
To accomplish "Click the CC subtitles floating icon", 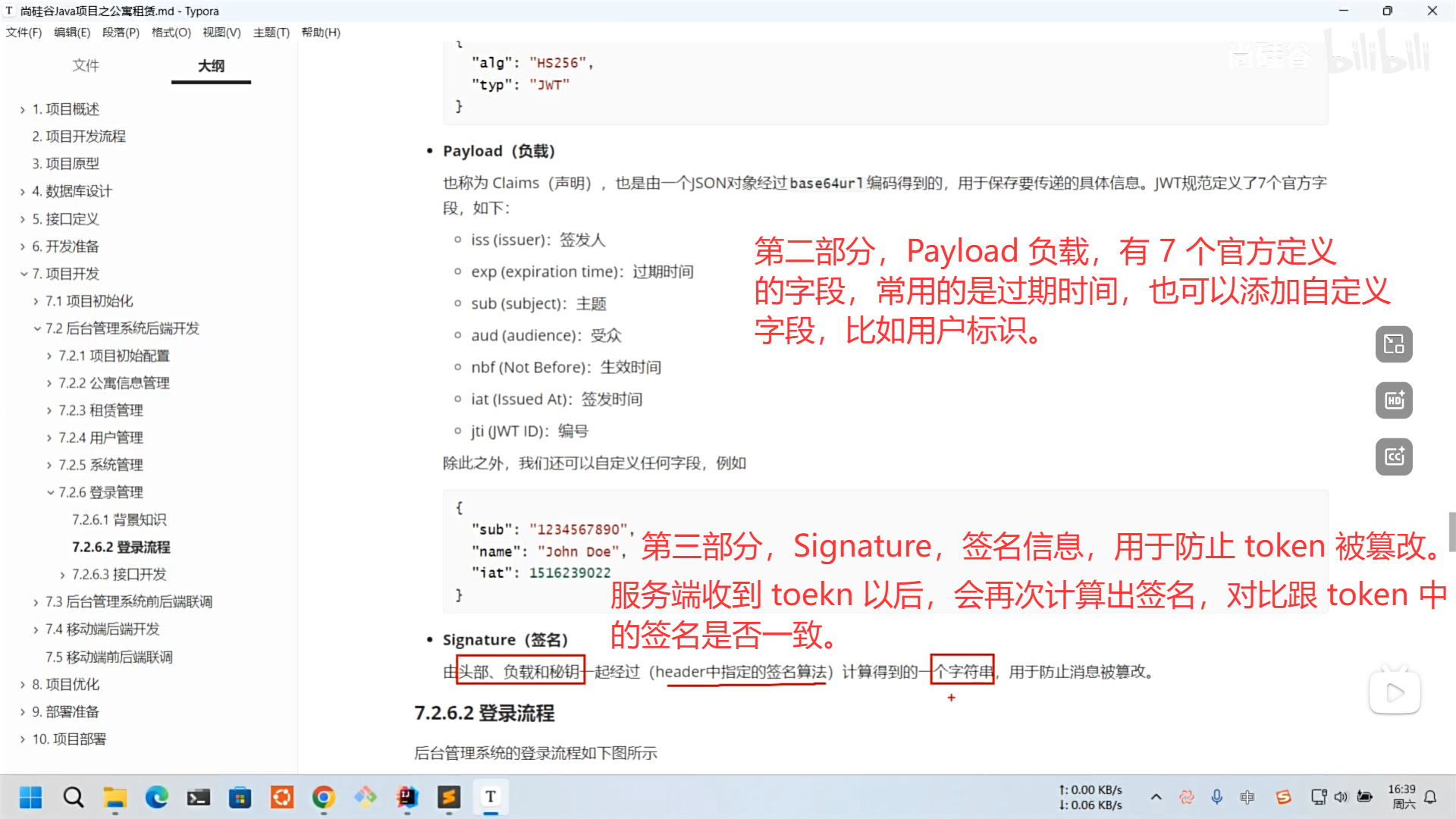I will 1394,457.
